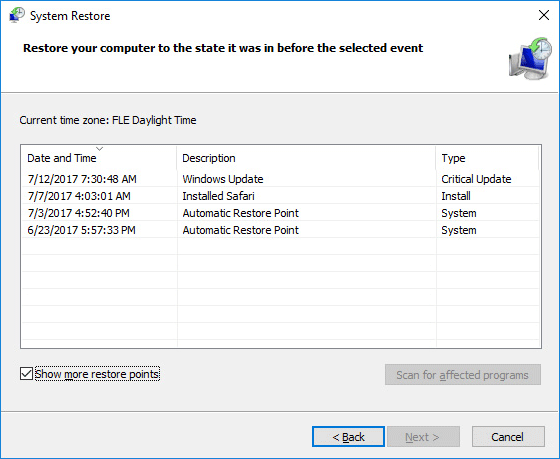The image size is (560, 459).
Task: Click the Windows Update description cell
Action: point(223,179)
